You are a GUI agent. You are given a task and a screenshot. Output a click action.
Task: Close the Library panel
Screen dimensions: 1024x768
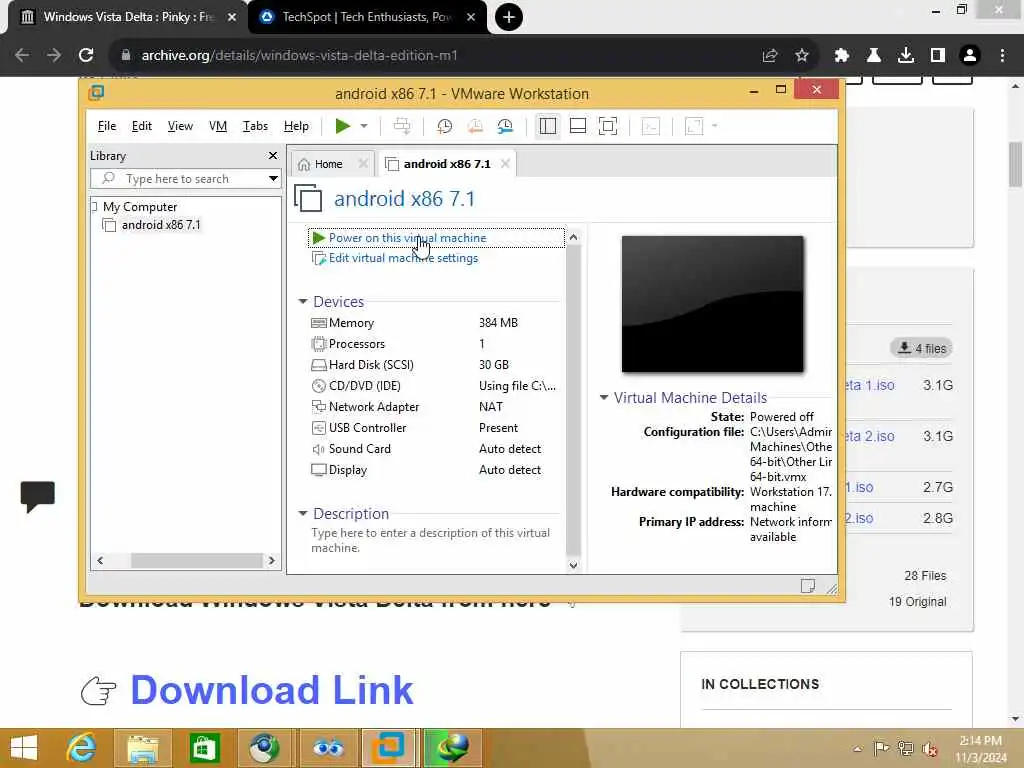click(x=273, y=155)
